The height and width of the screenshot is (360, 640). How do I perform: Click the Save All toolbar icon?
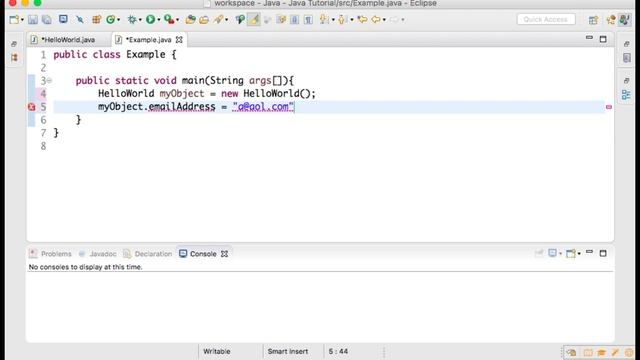47,19
